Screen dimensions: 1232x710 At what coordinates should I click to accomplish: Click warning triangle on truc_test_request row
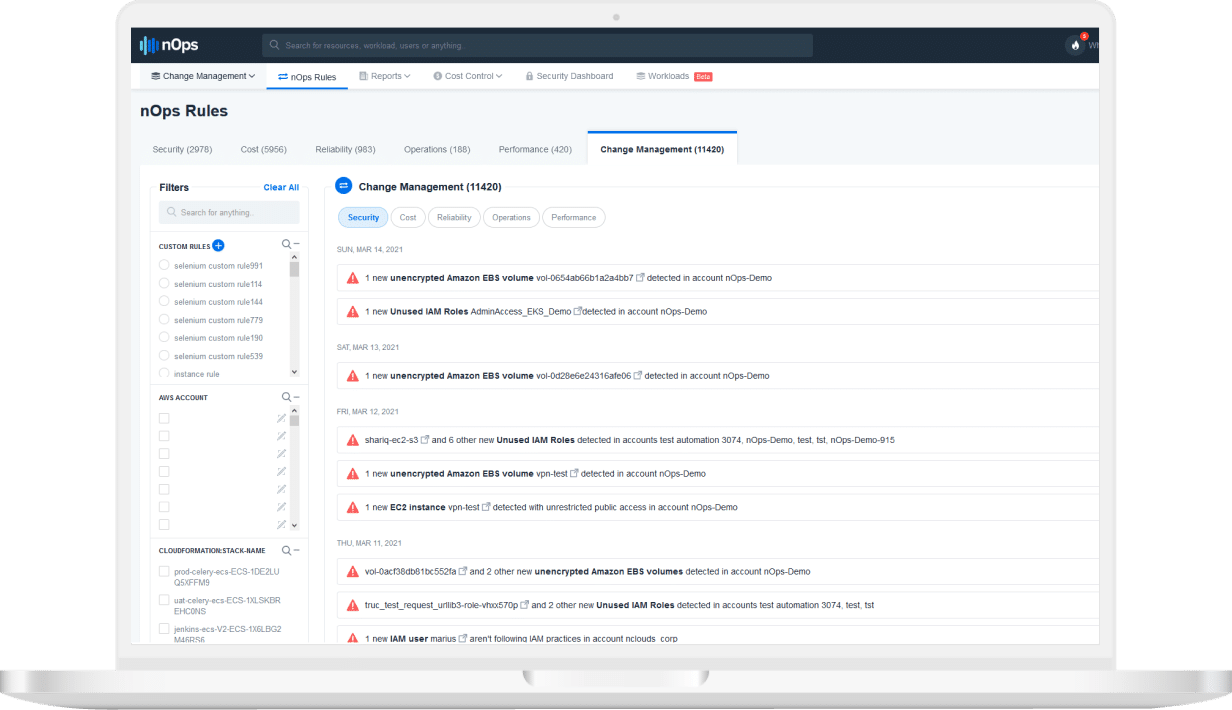(352, 605)
